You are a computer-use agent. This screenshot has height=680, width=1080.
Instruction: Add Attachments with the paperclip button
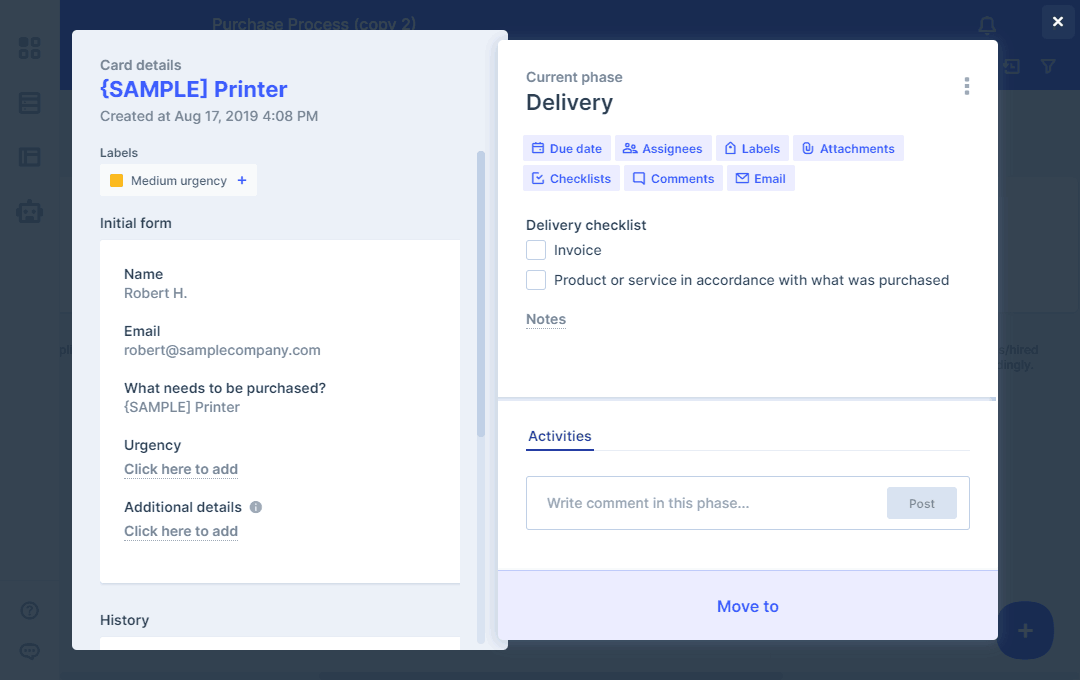pyautogui.click(x=847, y=149)
